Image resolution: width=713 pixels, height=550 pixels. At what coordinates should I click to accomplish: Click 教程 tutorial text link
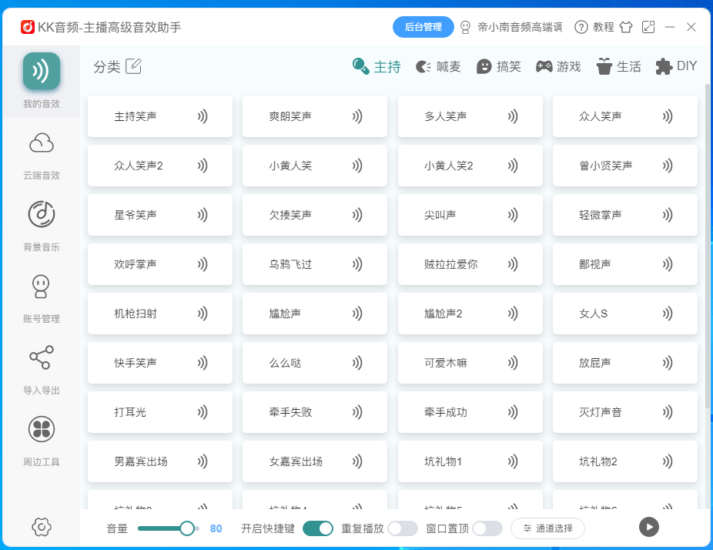click(603, 27)
